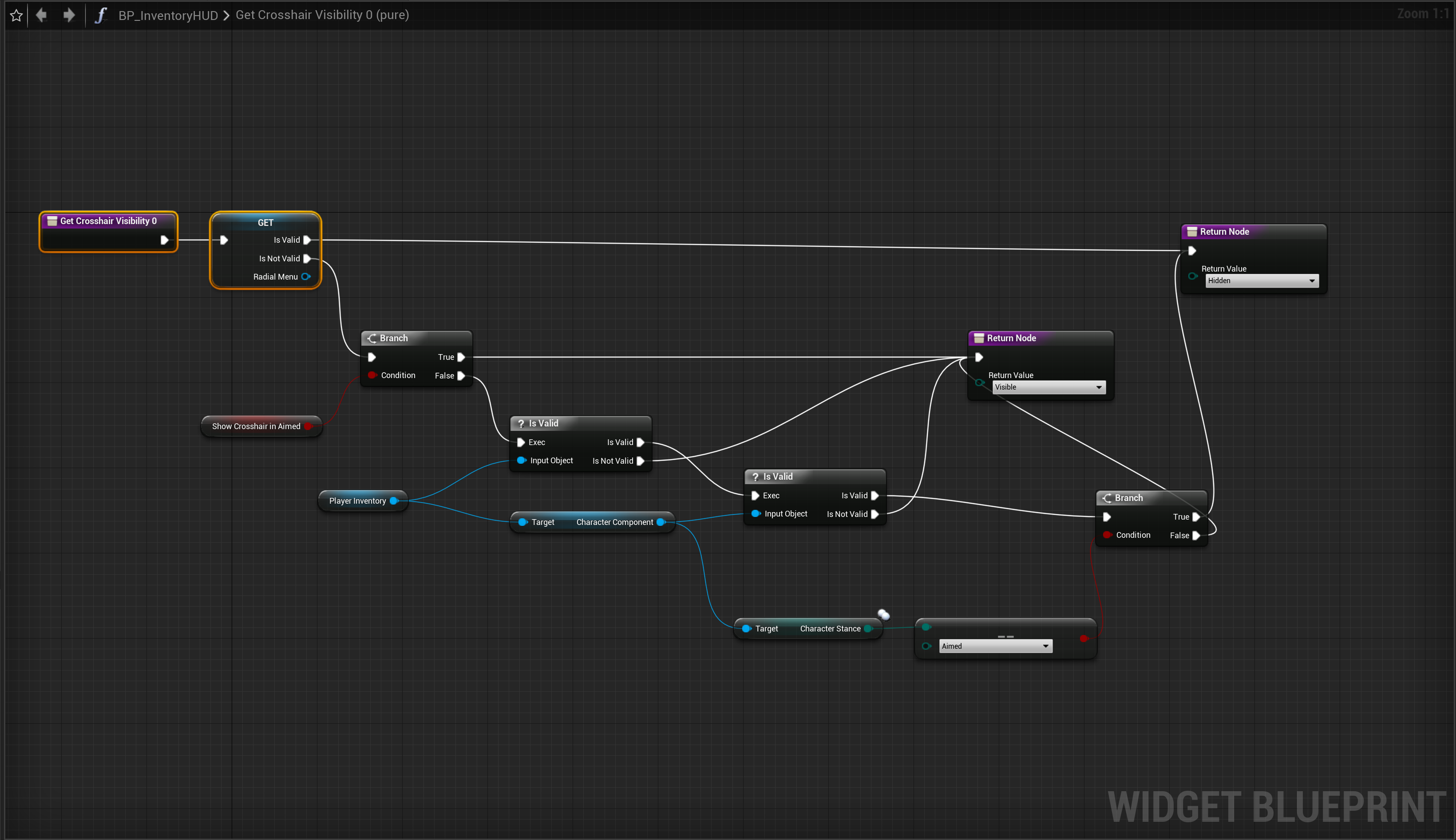
Task: Open the Aimed enum dropdown
Action: click(995, 646)
